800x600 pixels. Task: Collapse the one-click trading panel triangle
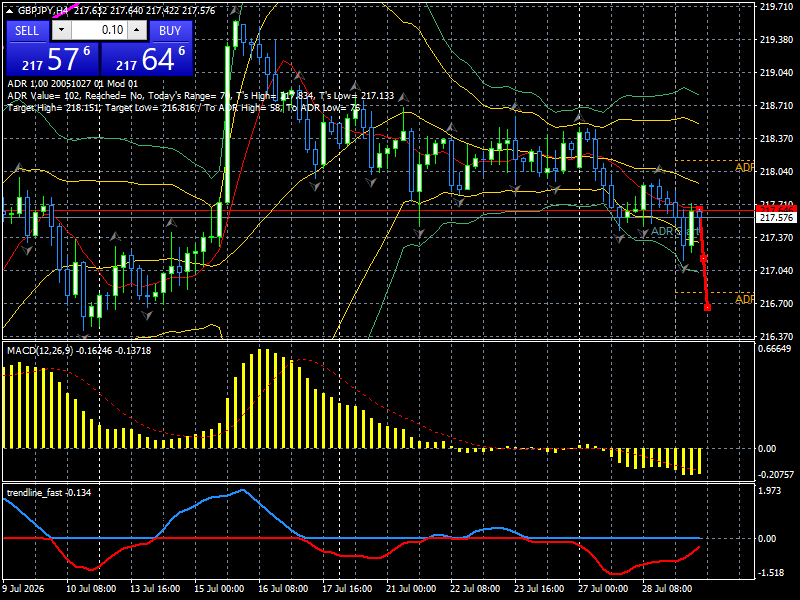pos(10,11)
